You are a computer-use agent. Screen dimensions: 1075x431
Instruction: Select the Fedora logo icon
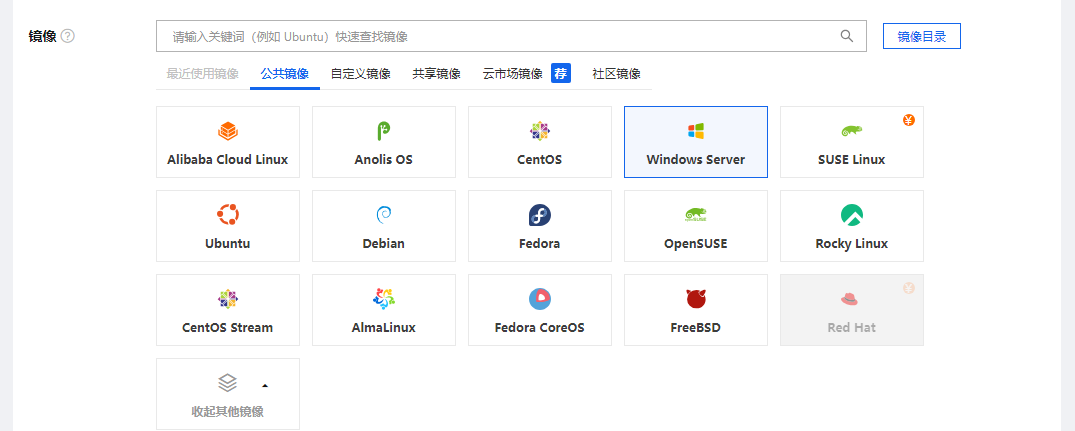pyautogui.click(x=539, y=215)
